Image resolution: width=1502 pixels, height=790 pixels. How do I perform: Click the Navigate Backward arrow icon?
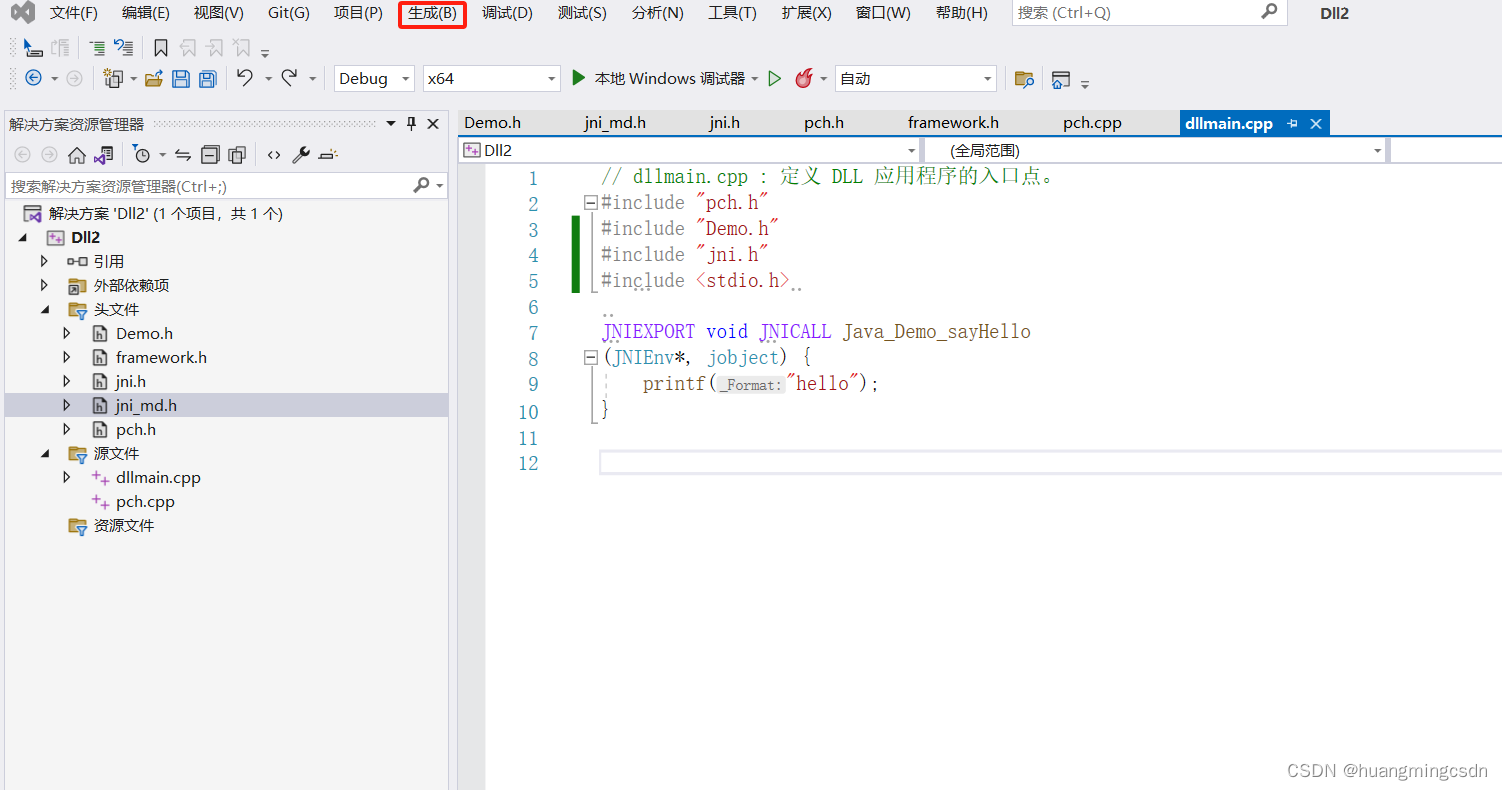[33, 78]
